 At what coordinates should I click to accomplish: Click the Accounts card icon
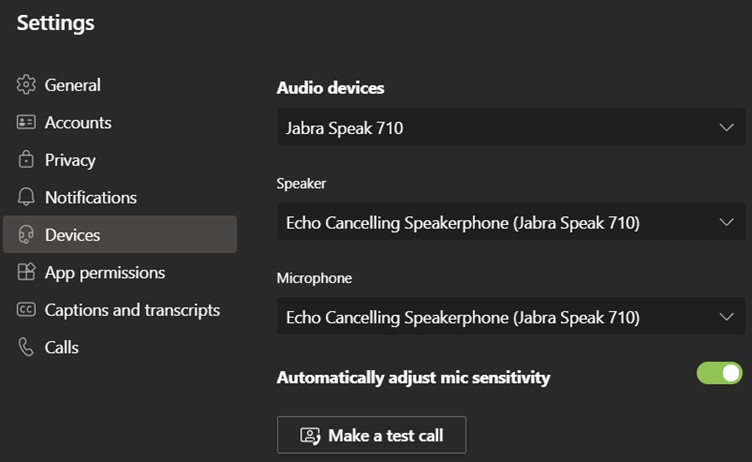[26, 122]
